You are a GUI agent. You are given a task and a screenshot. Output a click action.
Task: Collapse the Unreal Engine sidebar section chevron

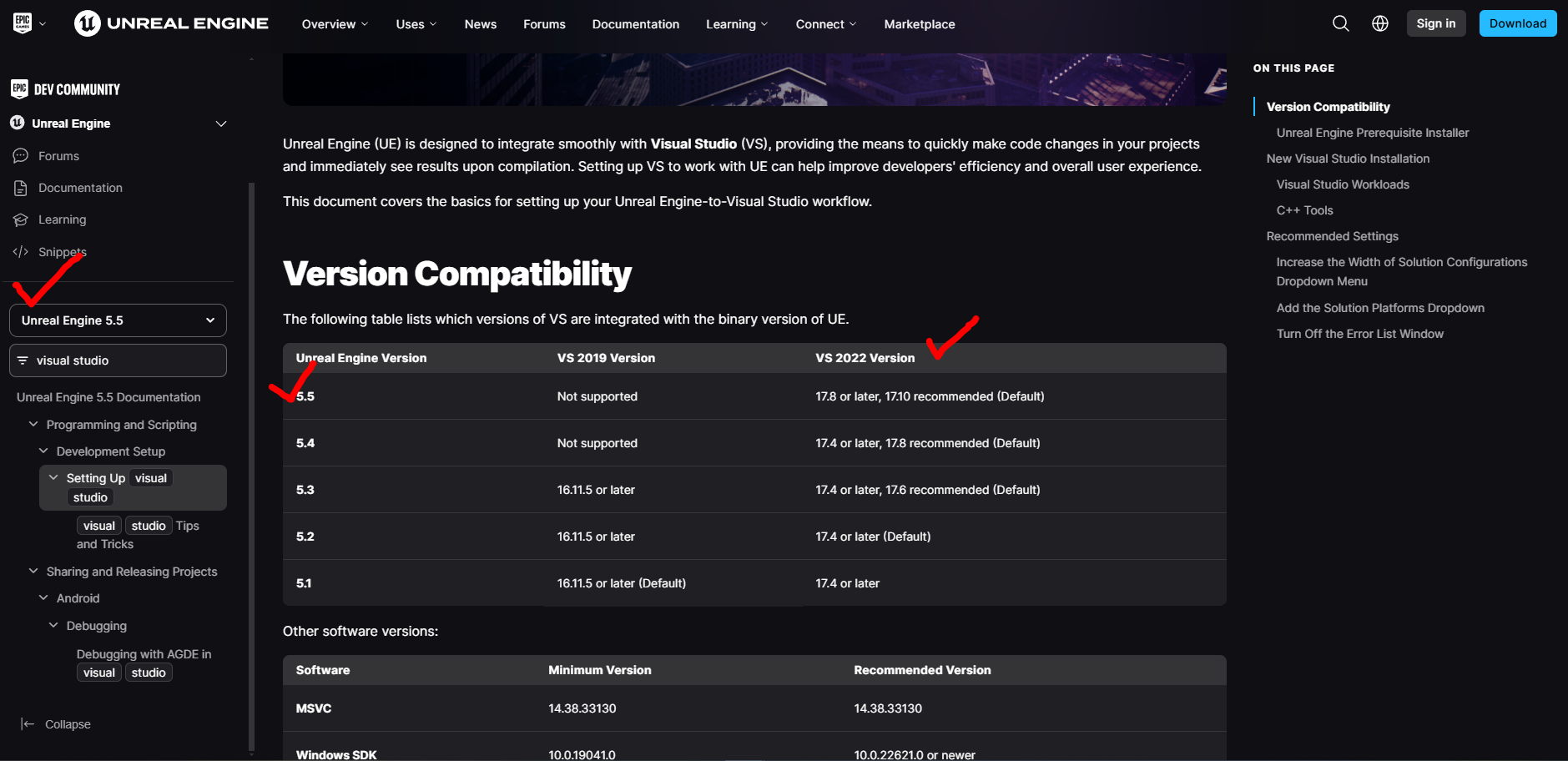(221, 123)
